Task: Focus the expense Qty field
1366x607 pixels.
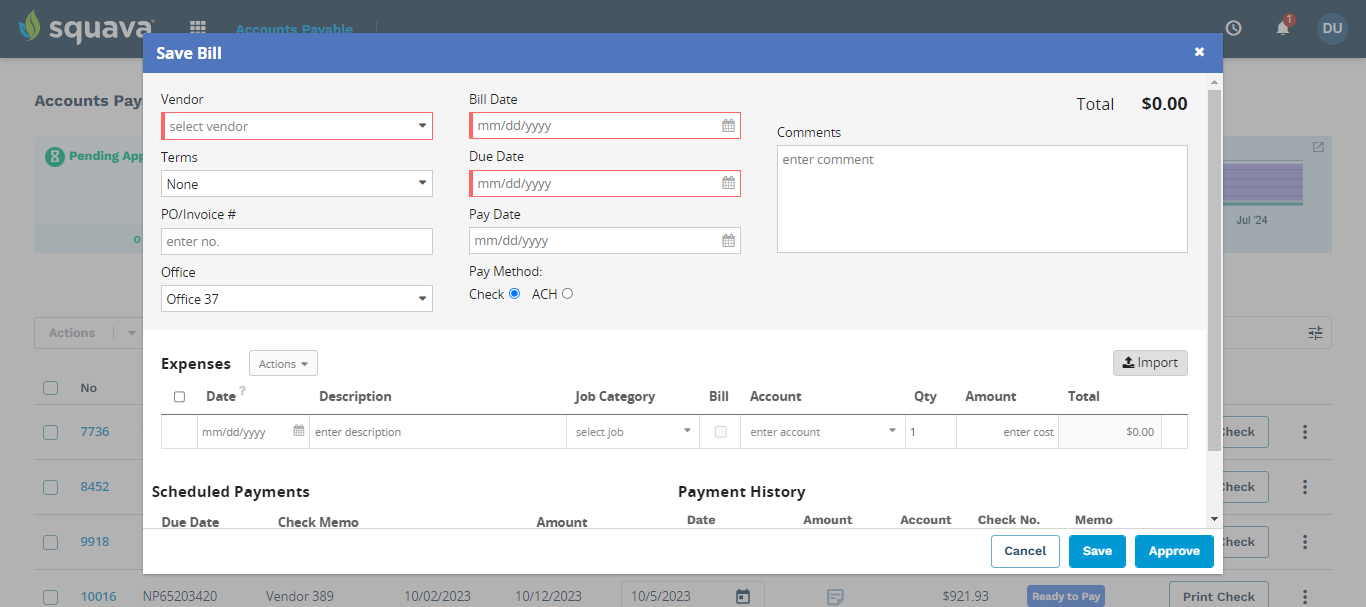Action: point(931,432)
